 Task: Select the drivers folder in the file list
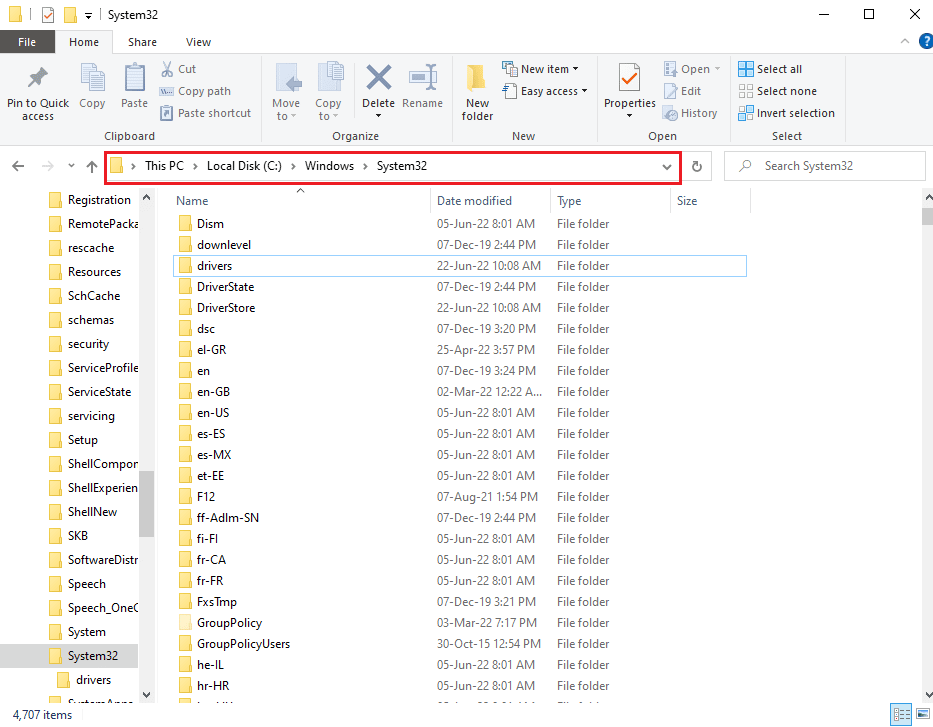pos(459,266)
